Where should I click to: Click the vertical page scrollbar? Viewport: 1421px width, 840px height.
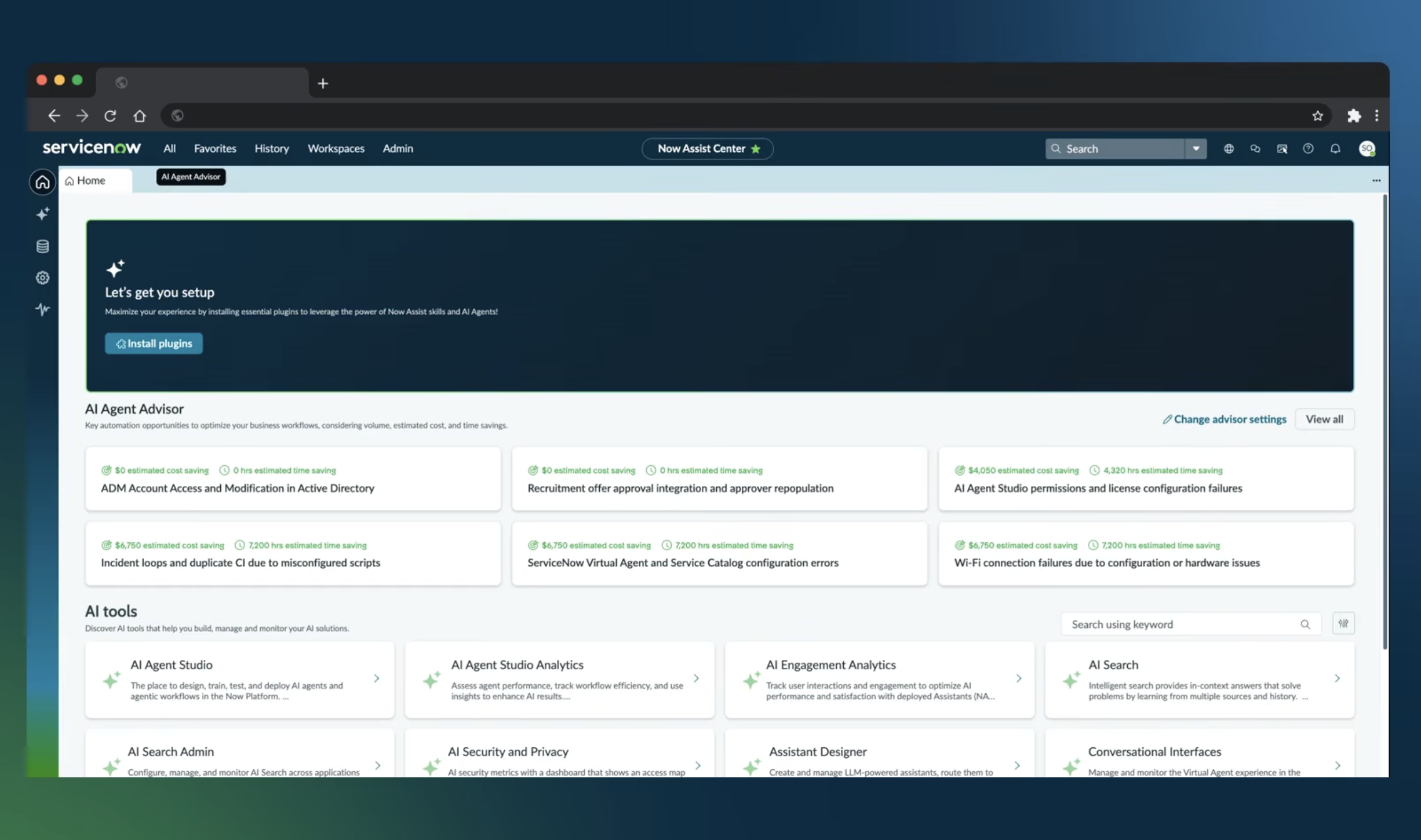[1384, 422]
